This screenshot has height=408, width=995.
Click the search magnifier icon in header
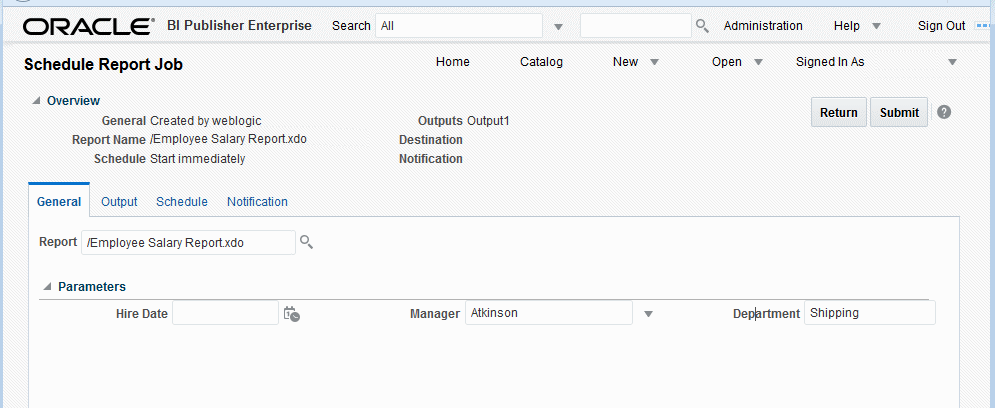(702, 26)
